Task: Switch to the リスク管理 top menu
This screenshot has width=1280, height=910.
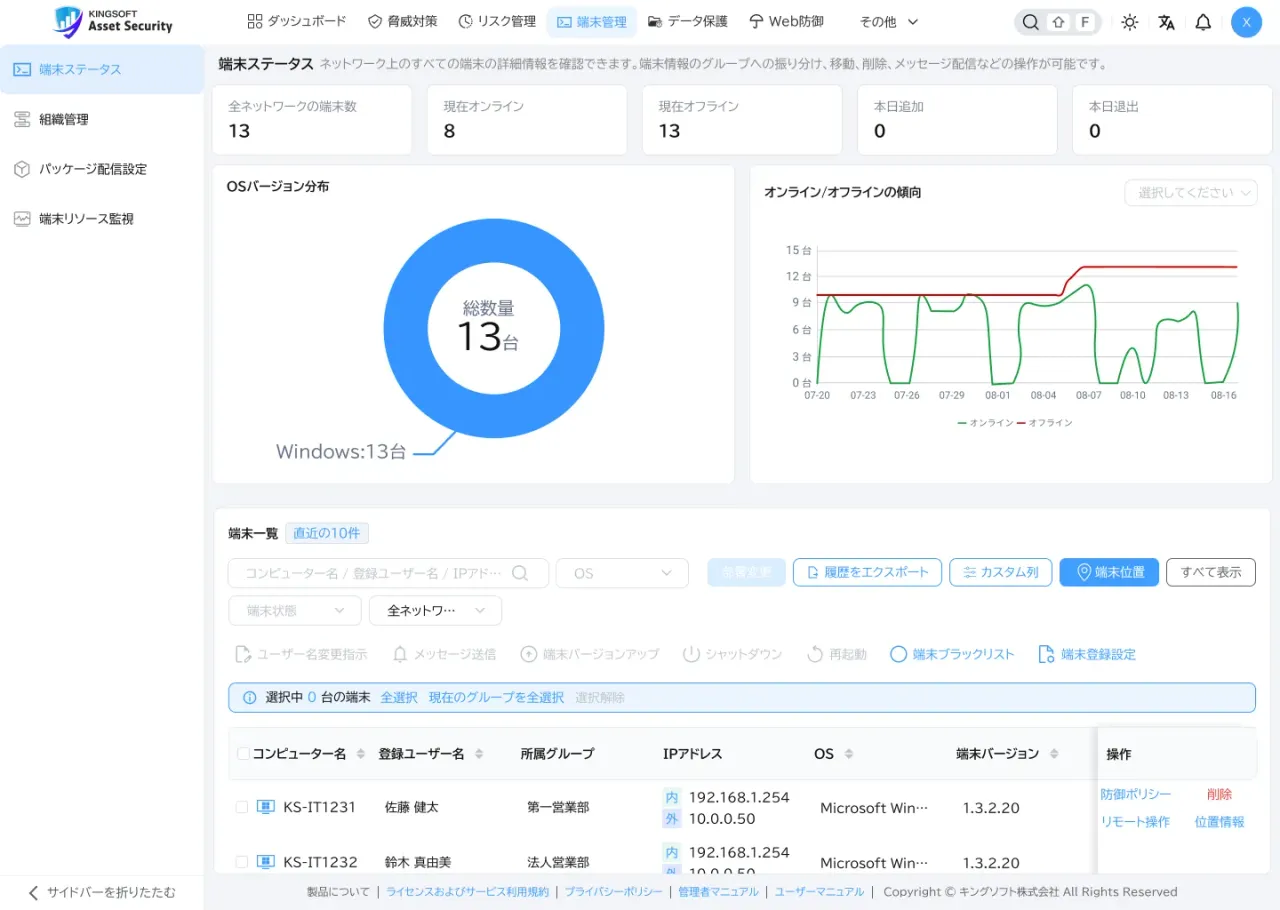Action: pos(497,21)
